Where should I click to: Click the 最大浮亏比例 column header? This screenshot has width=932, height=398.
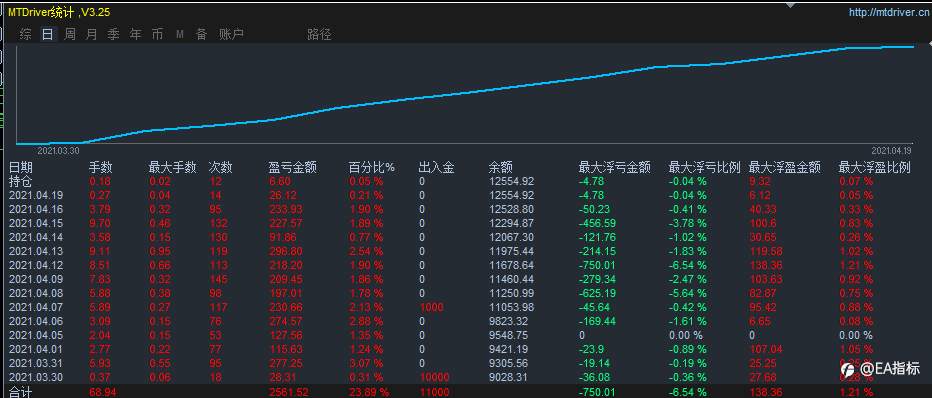[704, 168]
